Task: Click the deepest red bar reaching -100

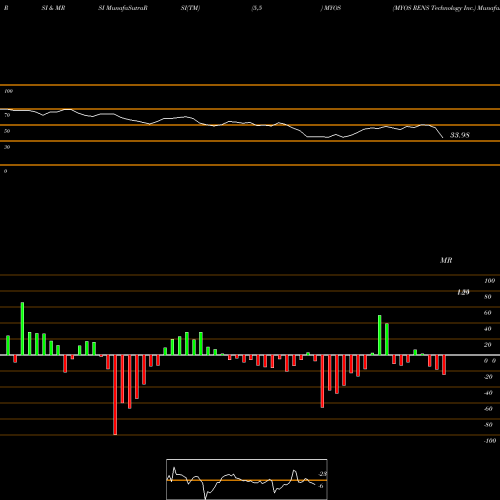Action: 115,395
